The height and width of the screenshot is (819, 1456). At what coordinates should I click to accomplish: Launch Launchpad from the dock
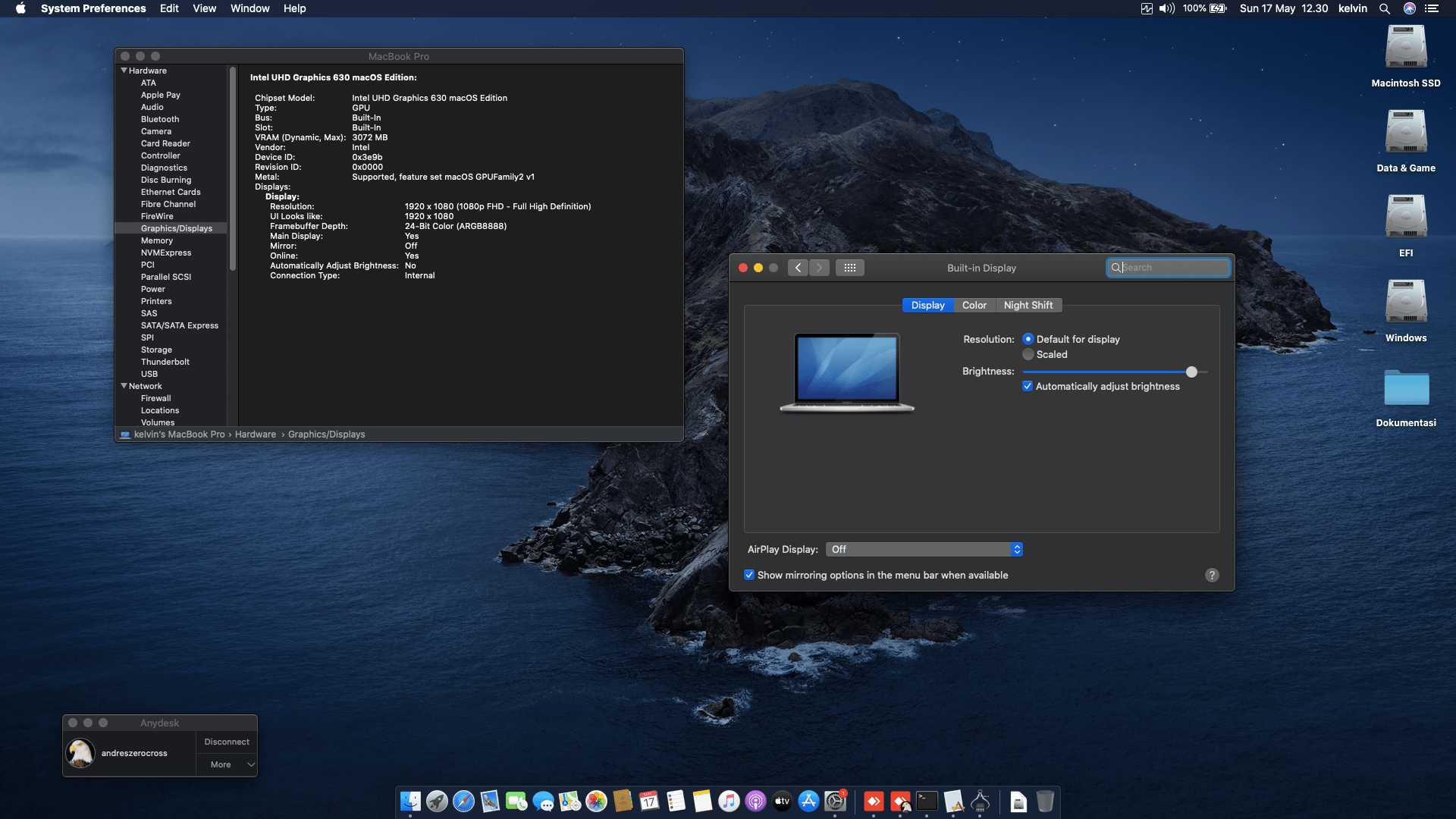437,802
